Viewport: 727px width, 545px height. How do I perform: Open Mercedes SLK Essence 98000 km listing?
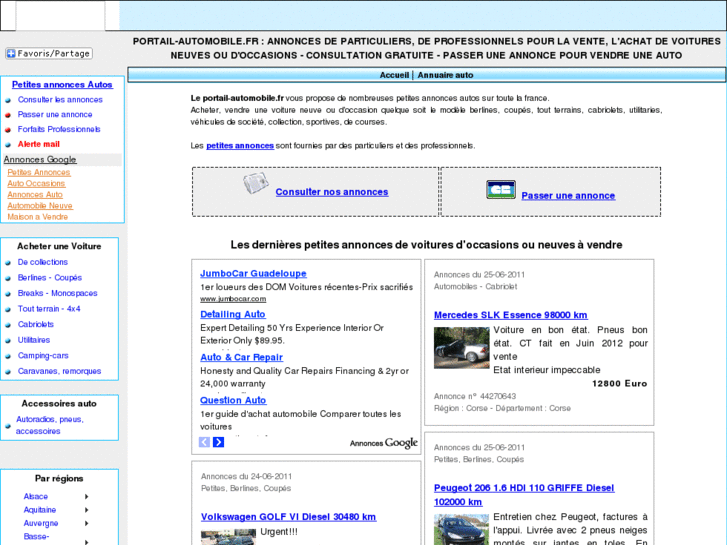[510, 315]
